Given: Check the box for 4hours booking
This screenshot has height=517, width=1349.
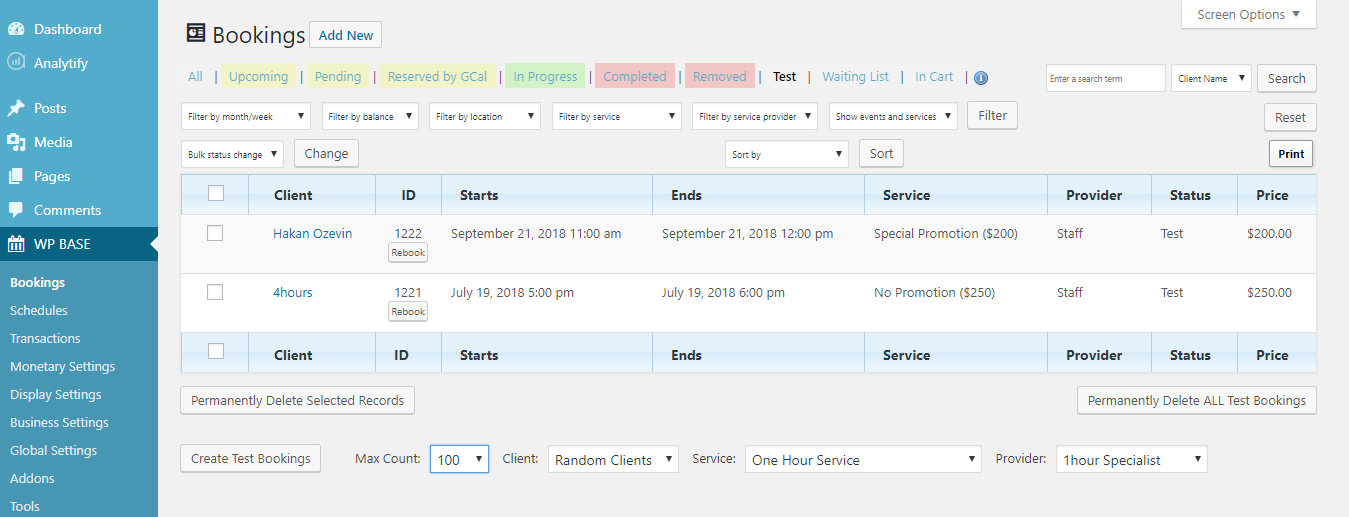Looking at the screenshot, I should (x=215, y=292).
